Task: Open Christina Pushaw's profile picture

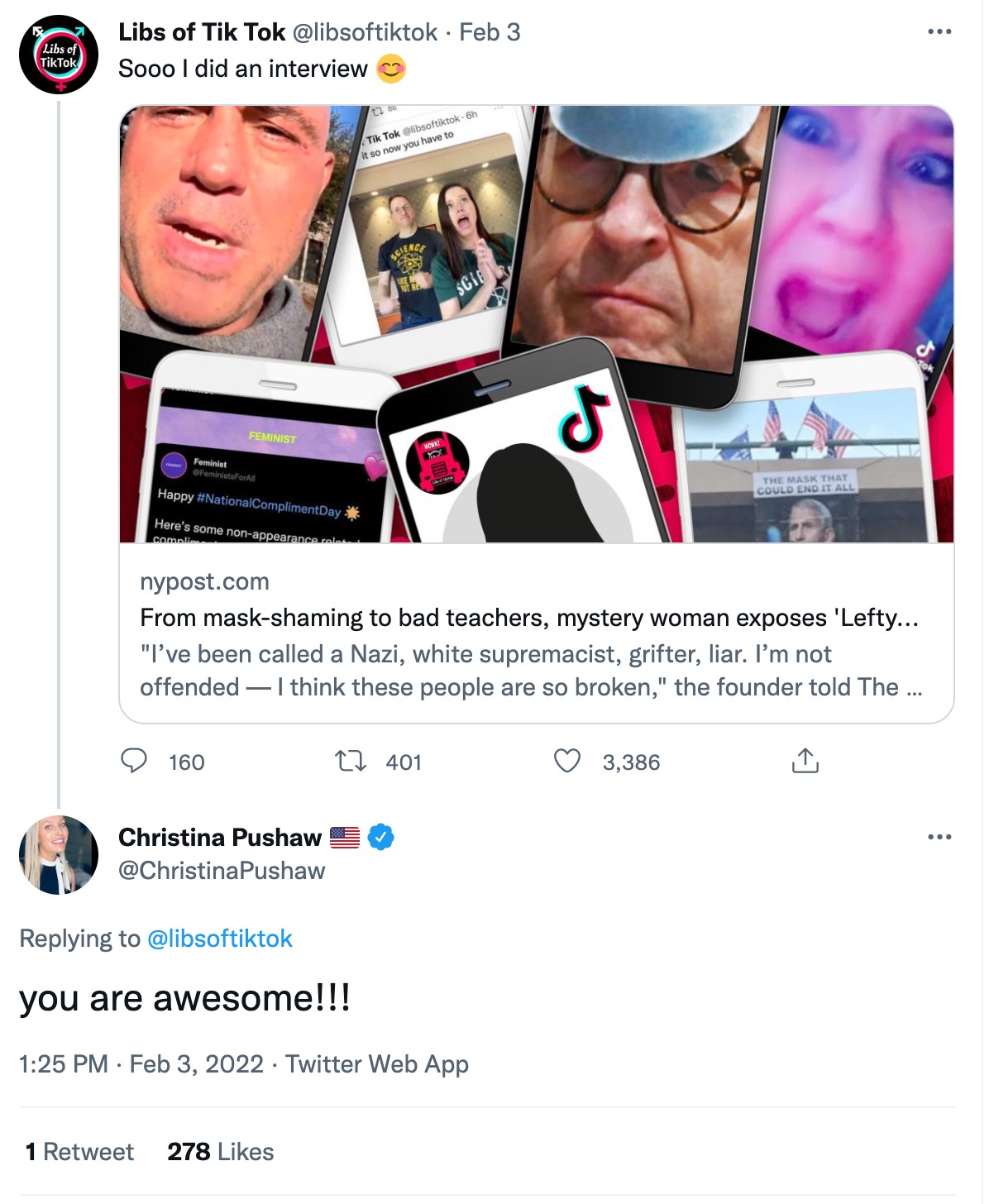Action: click(x=59, y=855)
